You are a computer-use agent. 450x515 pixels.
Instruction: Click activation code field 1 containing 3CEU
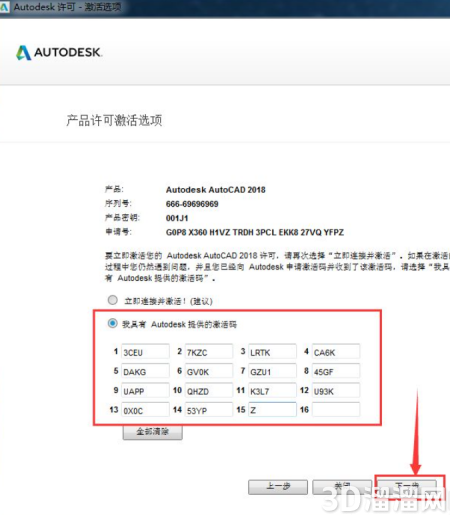[x=145, y=352]
